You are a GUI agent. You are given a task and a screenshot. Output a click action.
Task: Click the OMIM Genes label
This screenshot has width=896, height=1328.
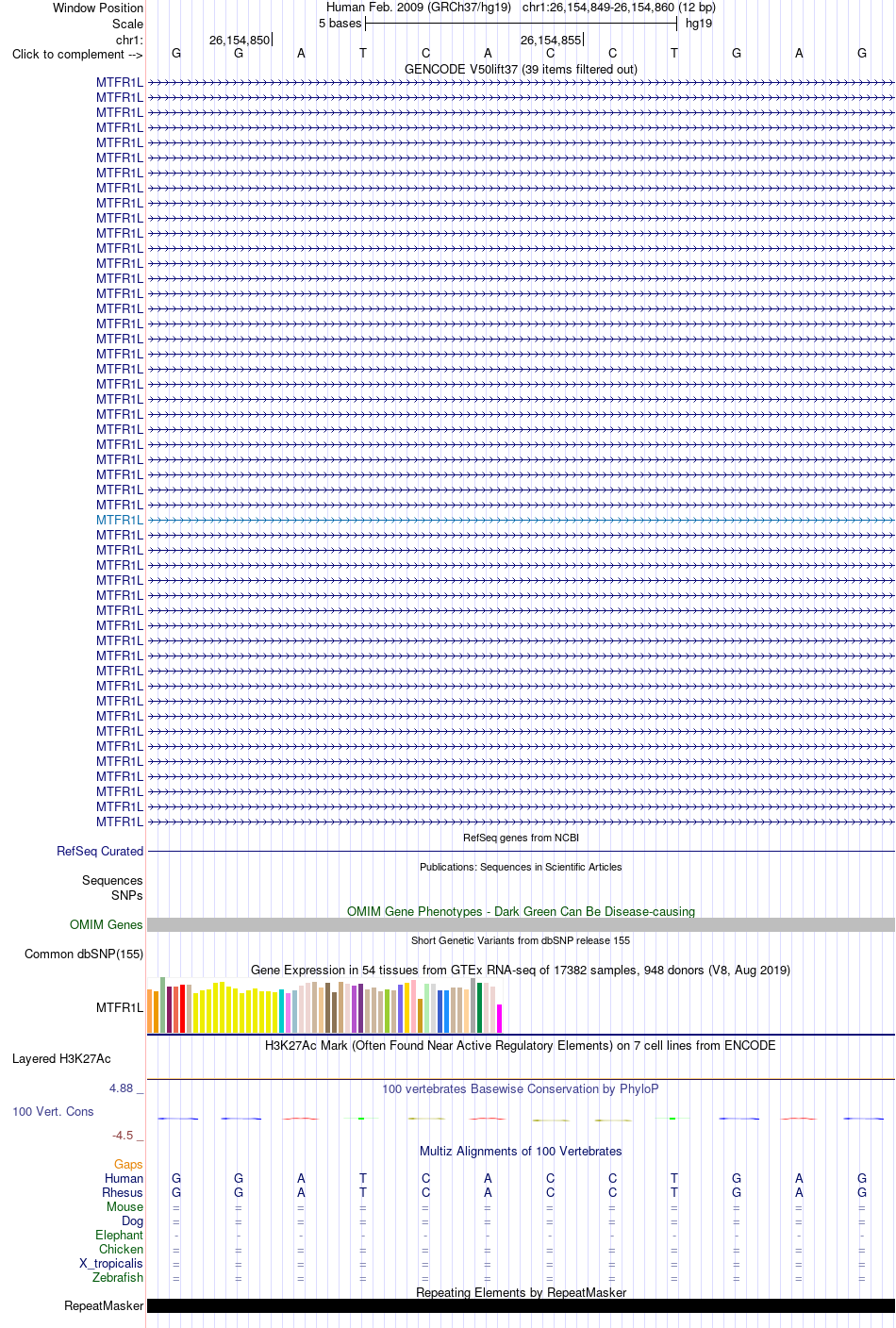tap(107, 924)
